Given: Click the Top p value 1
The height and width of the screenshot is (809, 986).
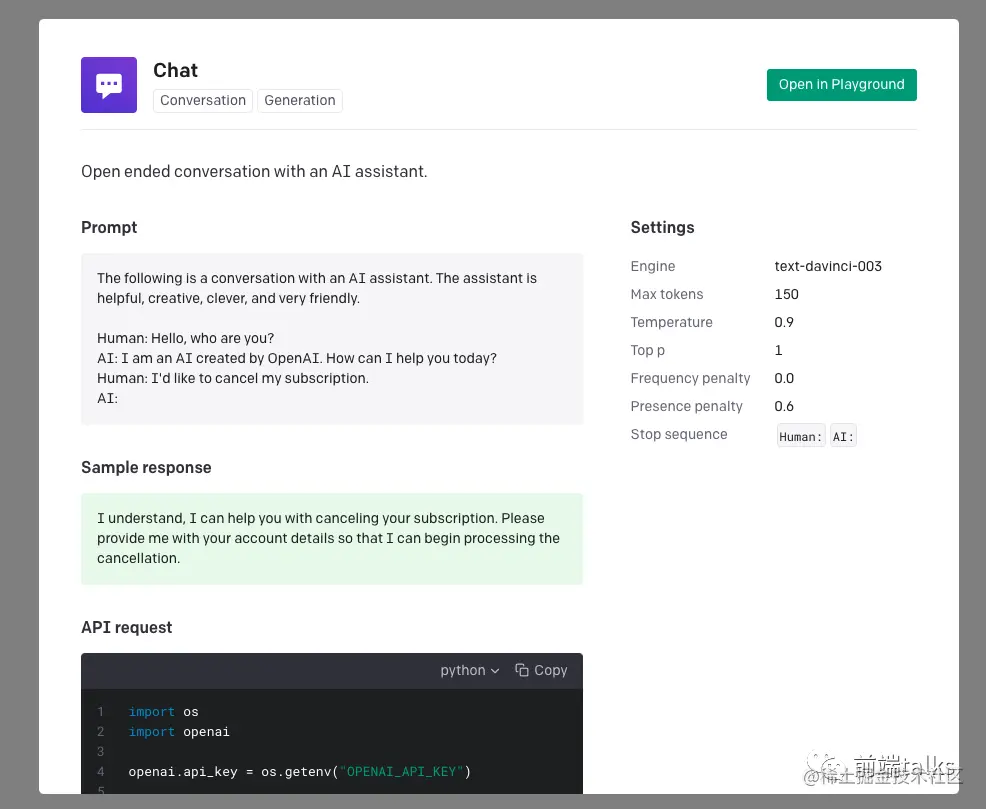Looking at the screenshot, I should (778, 350).
